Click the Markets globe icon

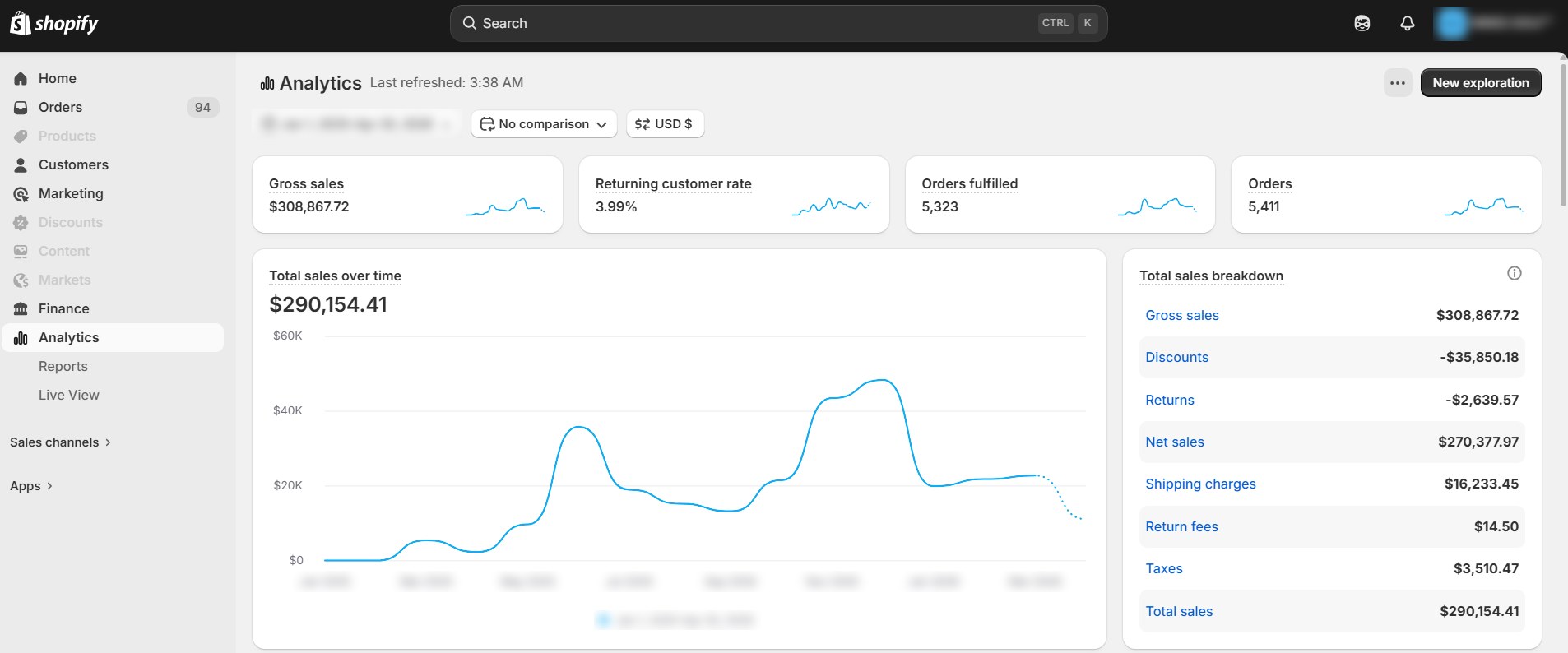pos(21,280)
